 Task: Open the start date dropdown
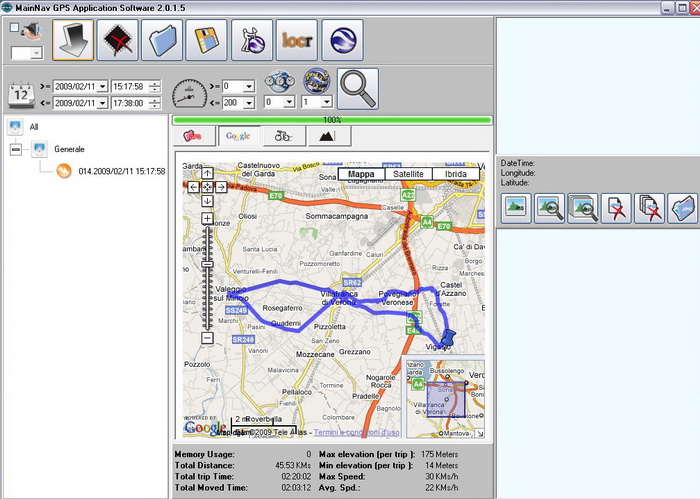click(x=102, y=86)
